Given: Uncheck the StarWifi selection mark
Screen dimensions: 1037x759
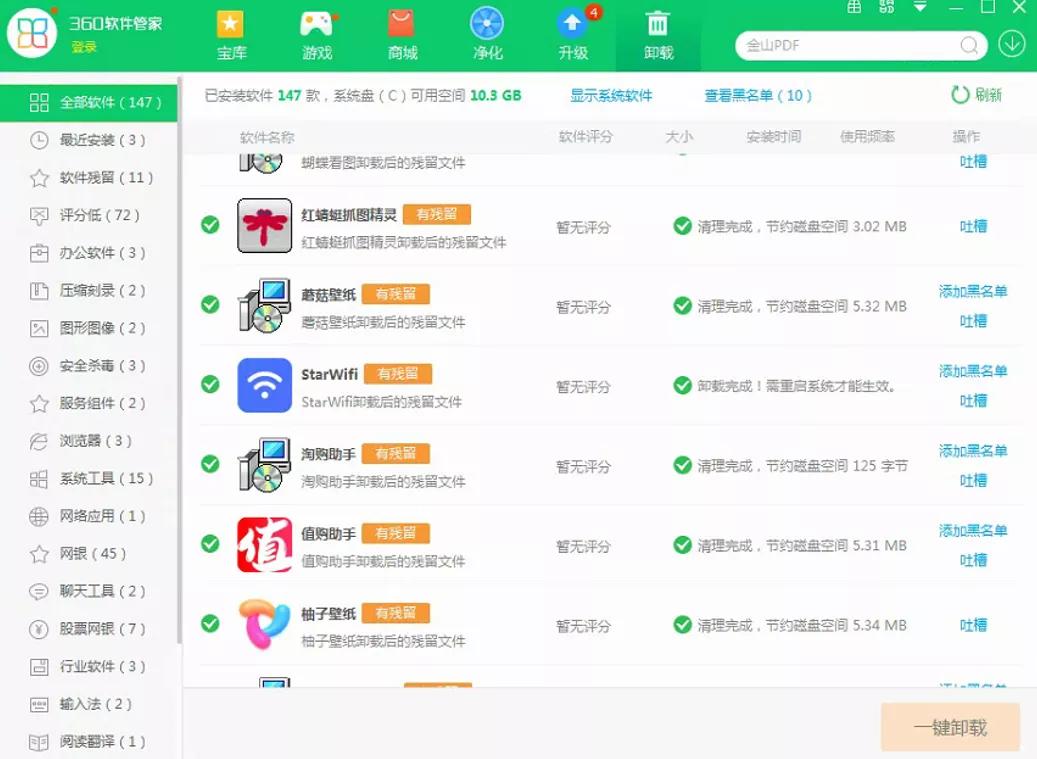Looking at the screenshot, I should (x=210, y=386).
